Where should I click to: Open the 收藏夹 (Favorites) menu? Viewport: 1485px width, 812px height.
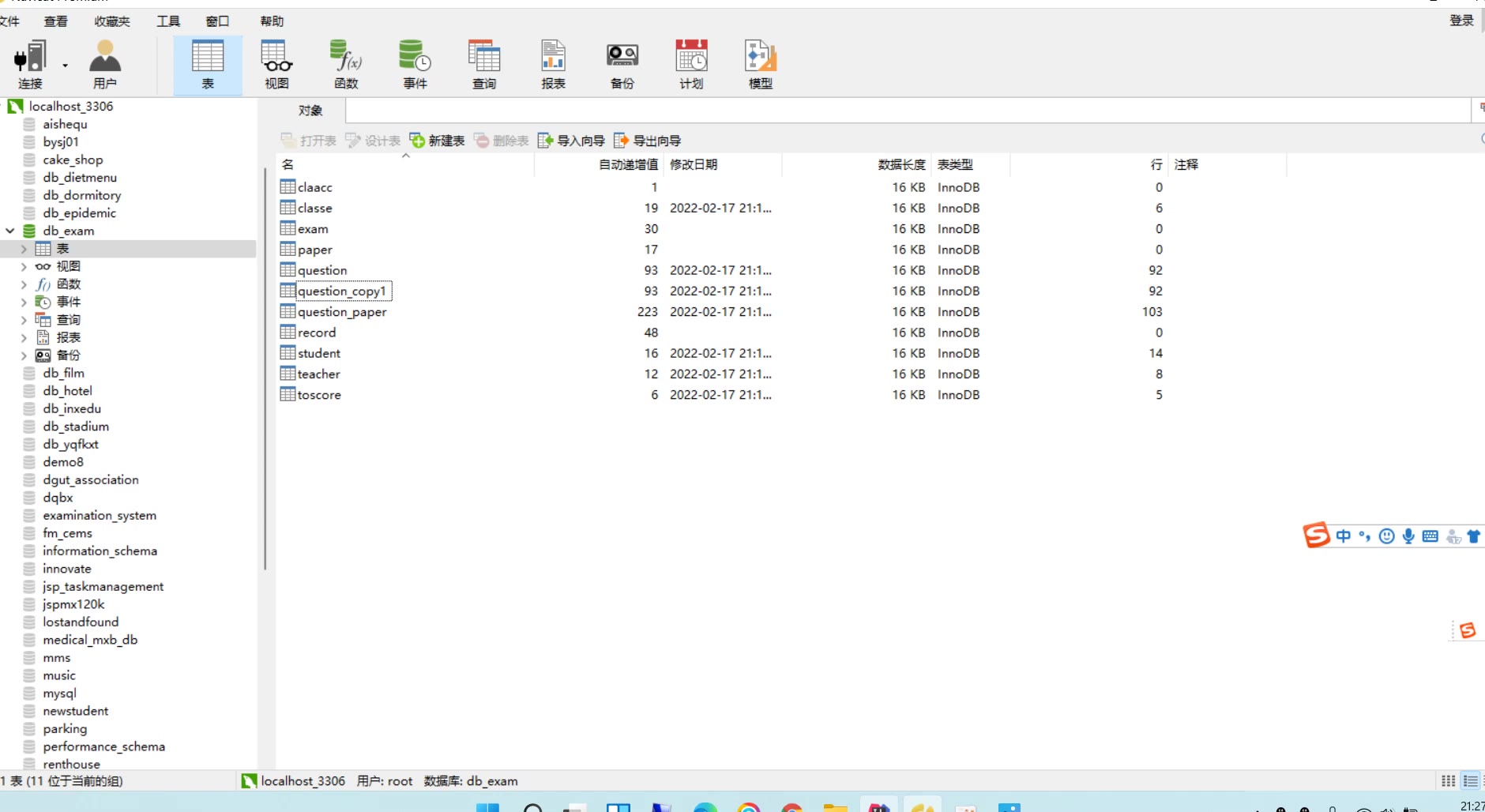click(x=112, y=21)
